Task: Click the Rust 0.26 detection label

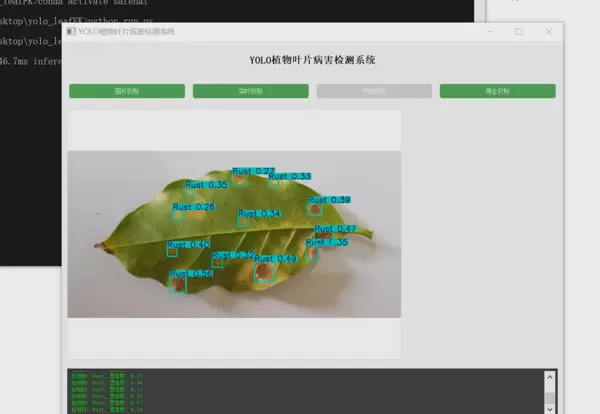Action: [193, 207]
